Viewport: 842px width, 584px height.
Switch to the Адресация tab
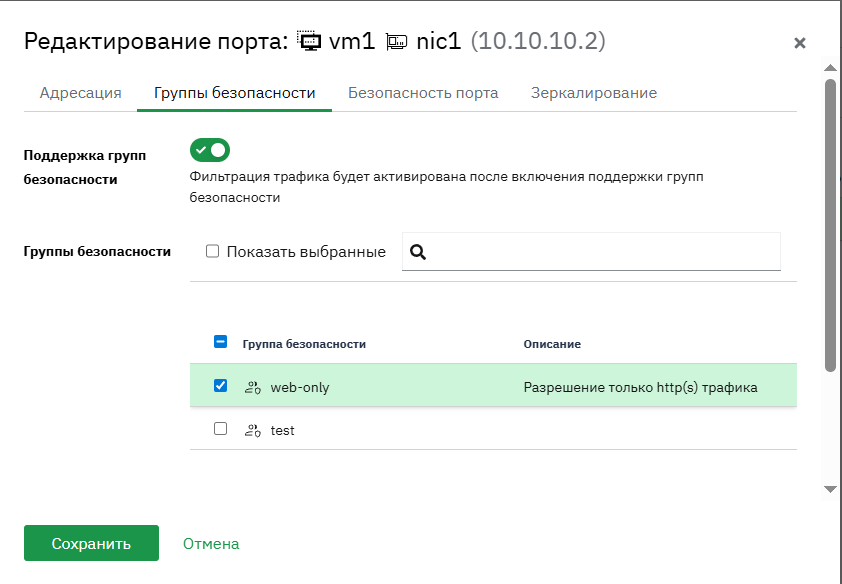click(x=81, y=93)
